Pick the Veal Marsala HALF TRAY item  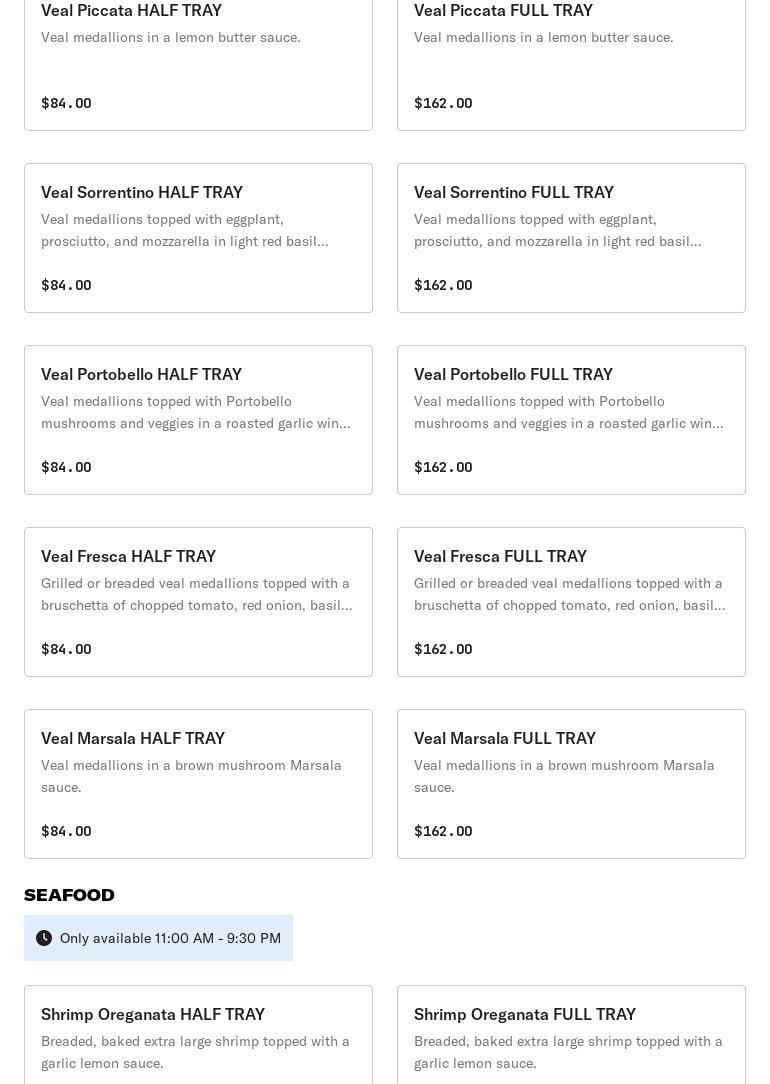198,784
